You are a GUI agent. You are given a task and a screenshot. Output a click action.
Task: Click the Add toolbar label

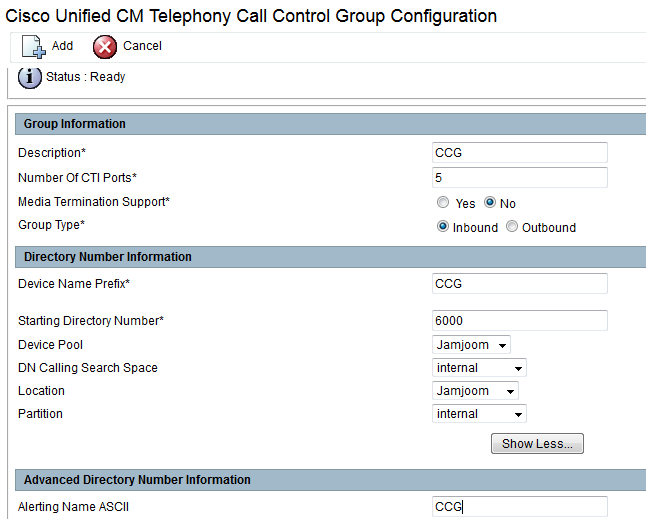click(x=62, y=46)
